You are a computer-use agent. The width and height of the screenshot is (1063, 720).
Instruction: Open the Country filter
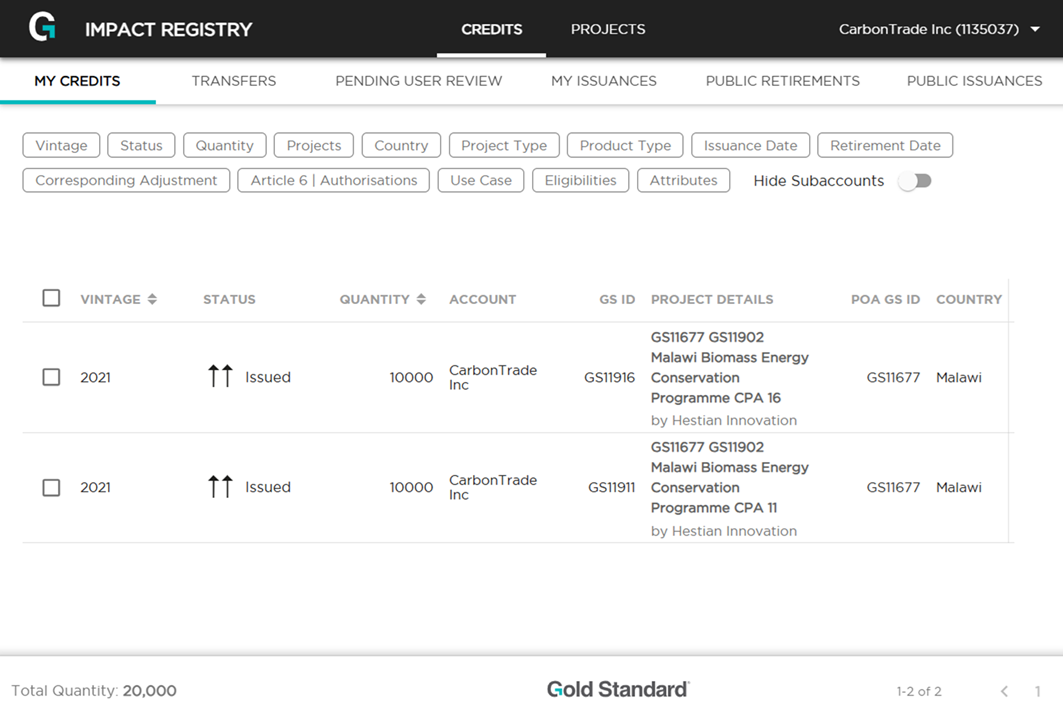[x=401, y=146]
